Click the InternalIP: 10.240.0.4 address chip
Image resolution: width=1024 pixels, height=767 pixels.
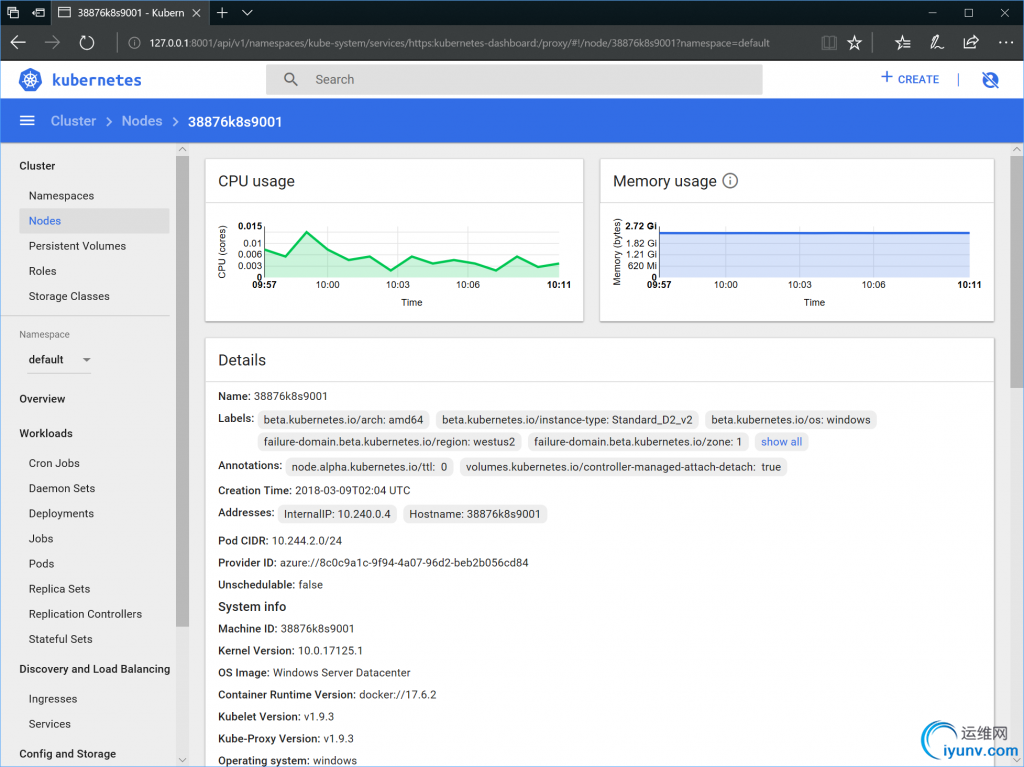337,514
